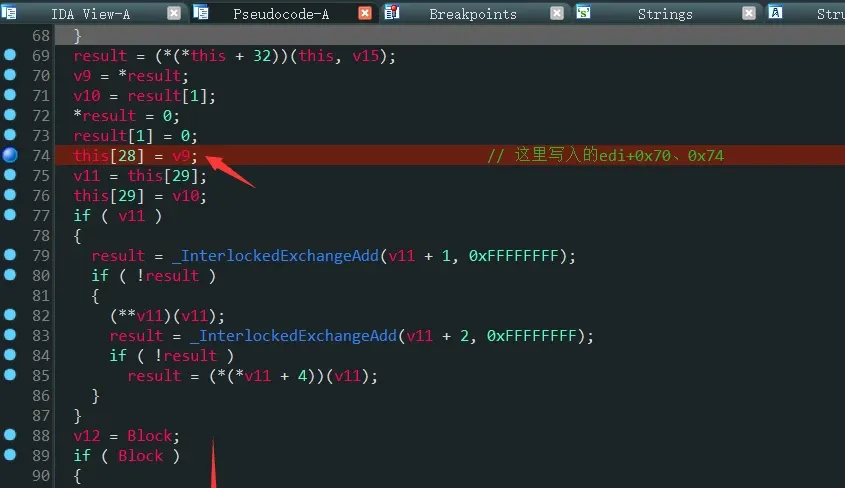
Task: Click '(*(*v11 + 4))(v11)' on line 85
Action: (289, 375)
